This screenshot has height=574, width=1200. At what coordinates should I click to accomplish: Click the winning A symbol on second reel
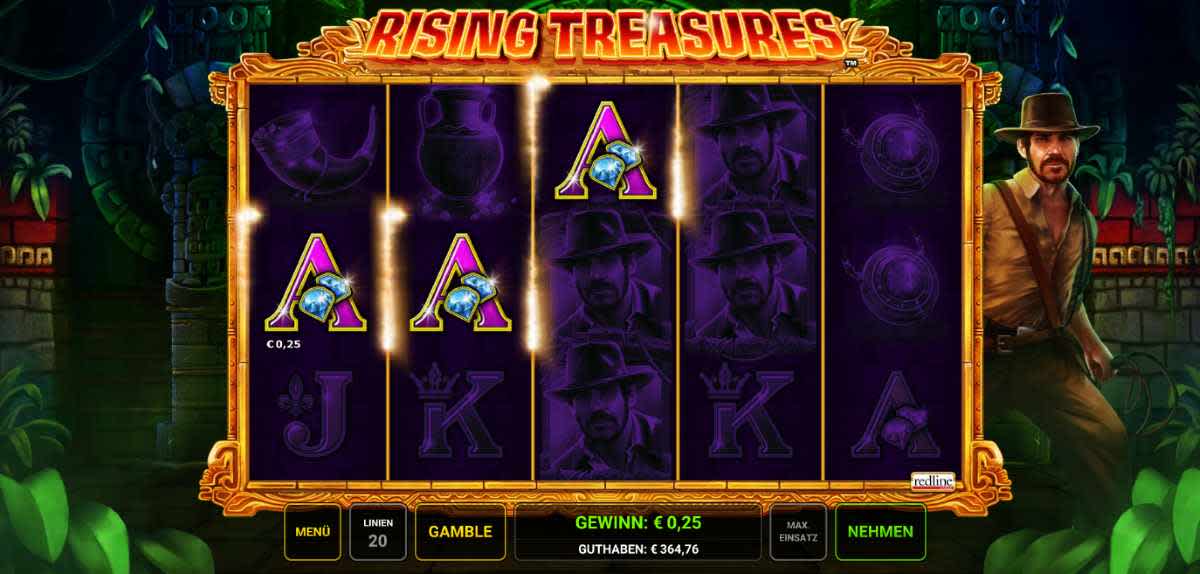[460, 283]
